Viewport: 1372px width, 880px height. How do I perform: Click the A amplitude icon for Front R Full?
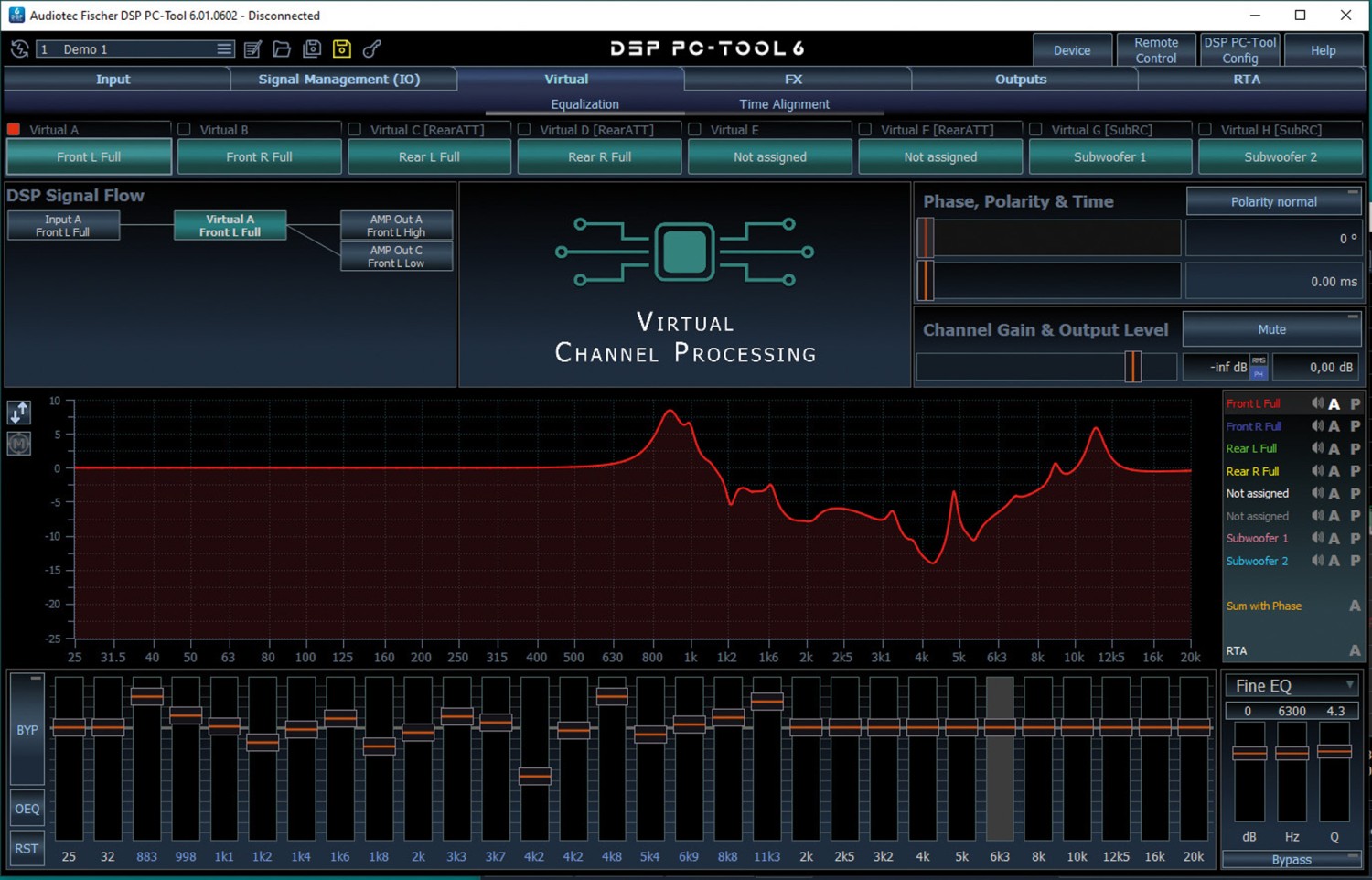click(1334, 426)
